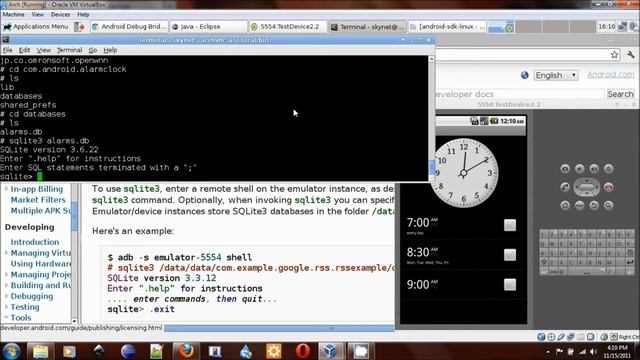Click the enter key on emulator keyboard
640x360 pixels.
tap(630, 262)
